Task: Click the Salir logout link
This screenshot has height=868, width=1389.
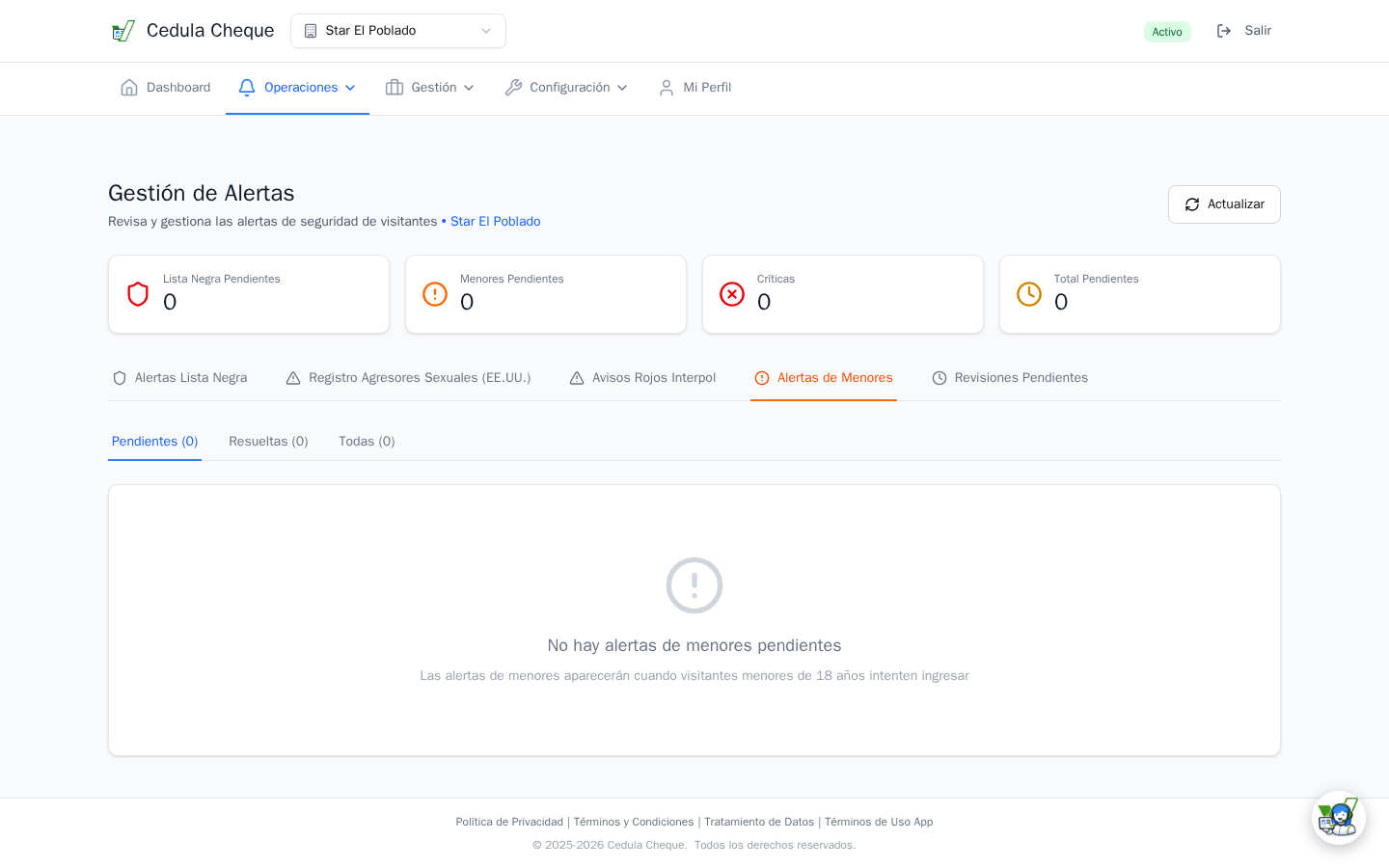Action: click(1244, 31)
